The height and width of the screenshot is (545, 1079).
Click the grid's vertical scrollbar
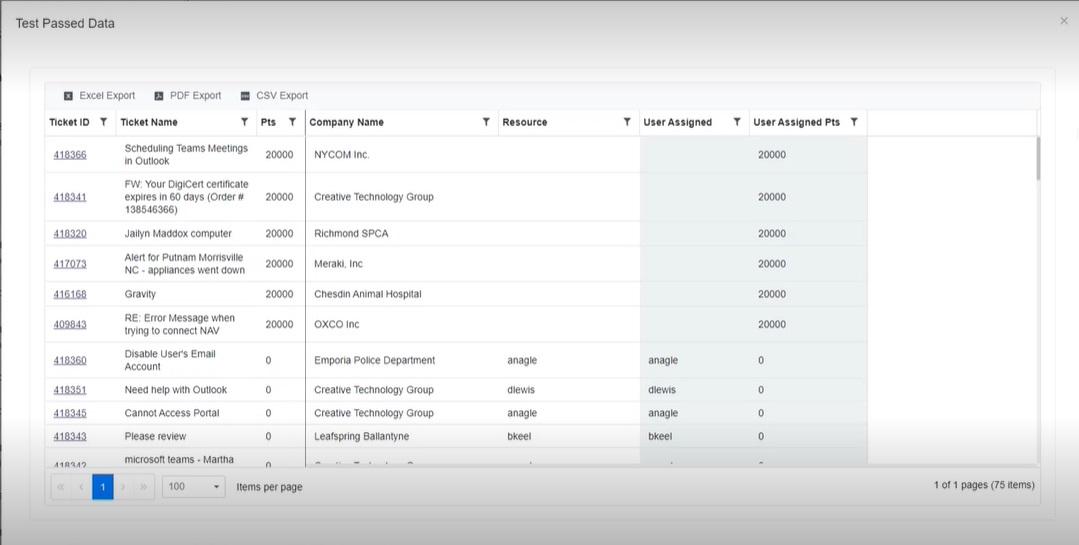click(1038, 160)
